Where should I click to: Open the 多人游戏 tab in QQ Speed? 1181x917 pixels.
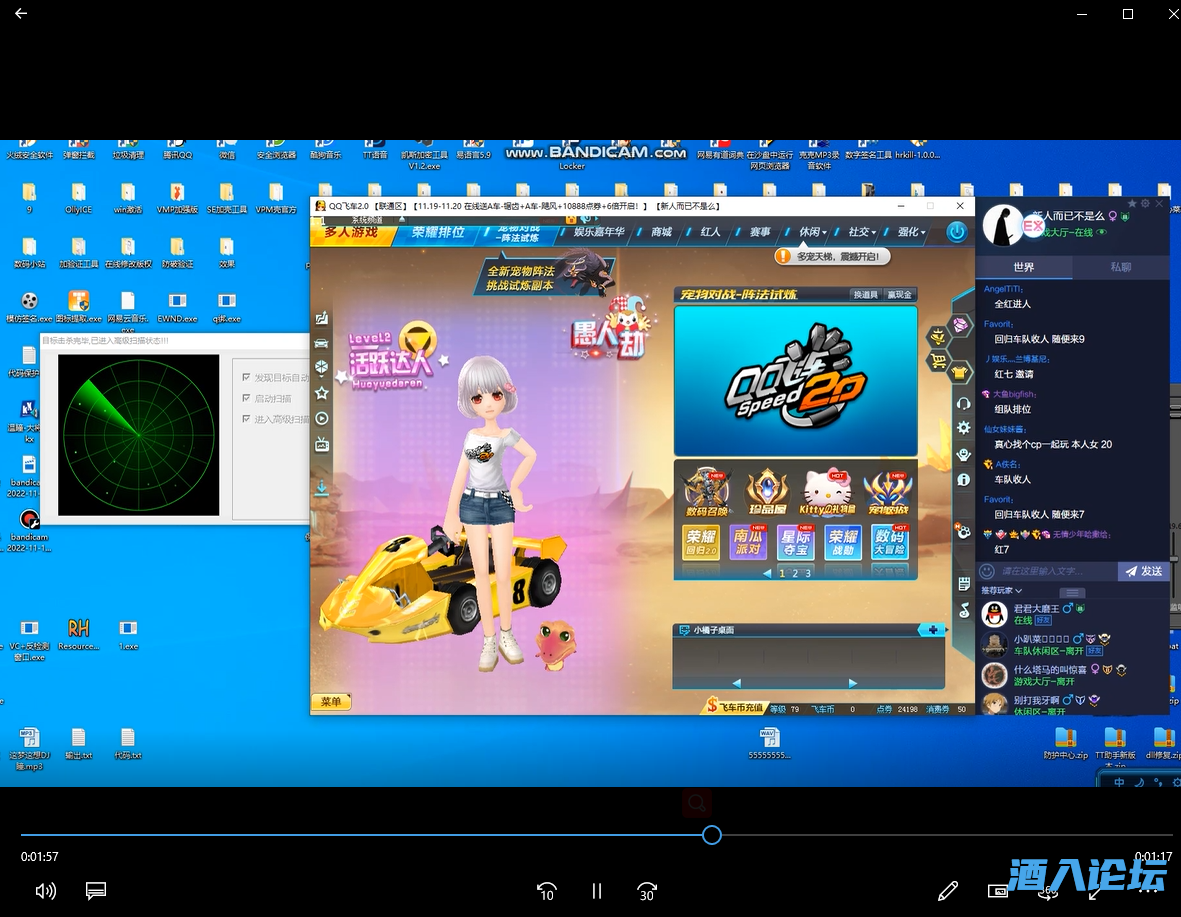(352, 233)
